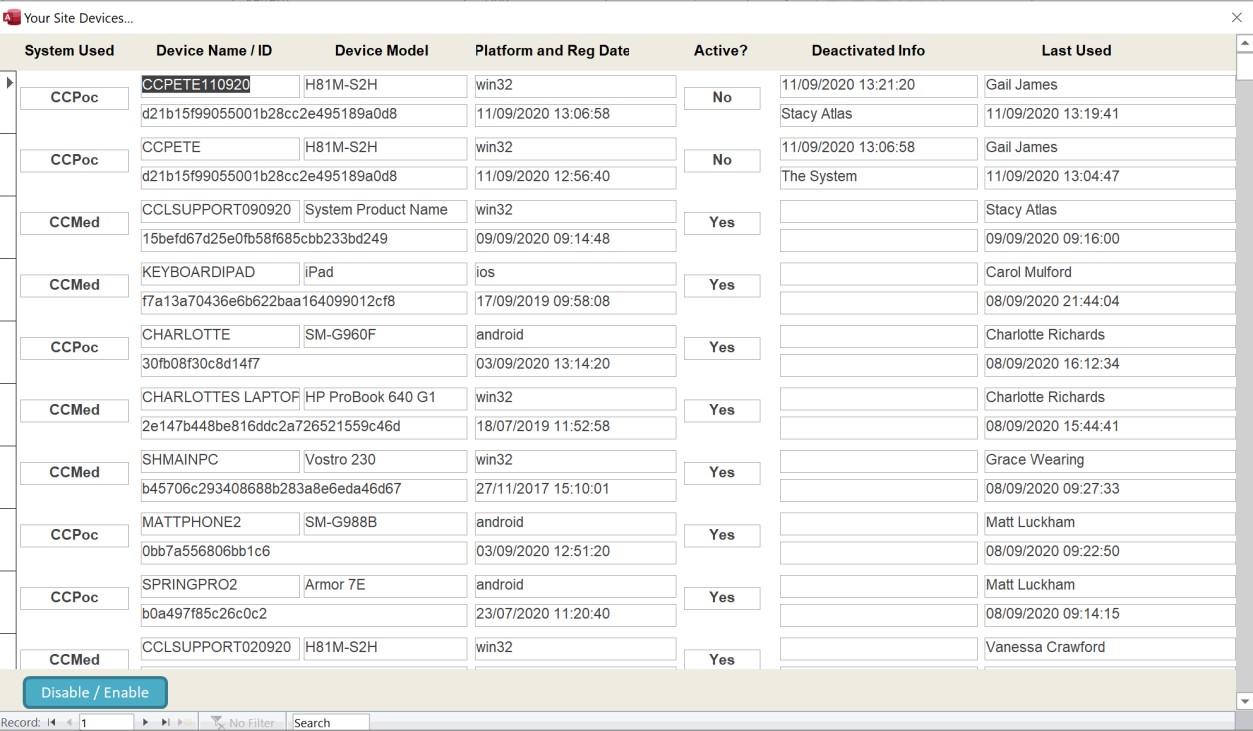Viewport: 1253px width, 731px height.
Task: Select the record selector arrow for CCPETE110920 row
Action: pyautogui.click(x=10, y=82)
